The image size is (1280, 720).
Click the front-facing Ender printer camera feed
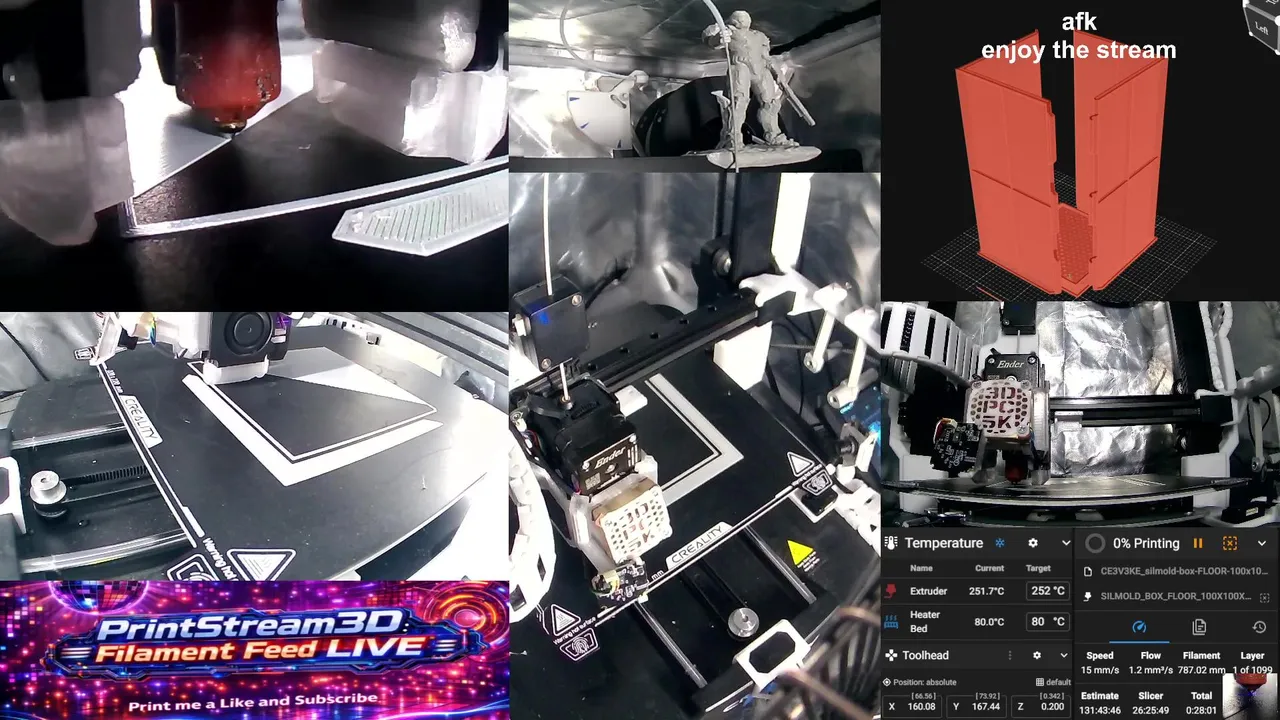click(x=1080, y=414)
